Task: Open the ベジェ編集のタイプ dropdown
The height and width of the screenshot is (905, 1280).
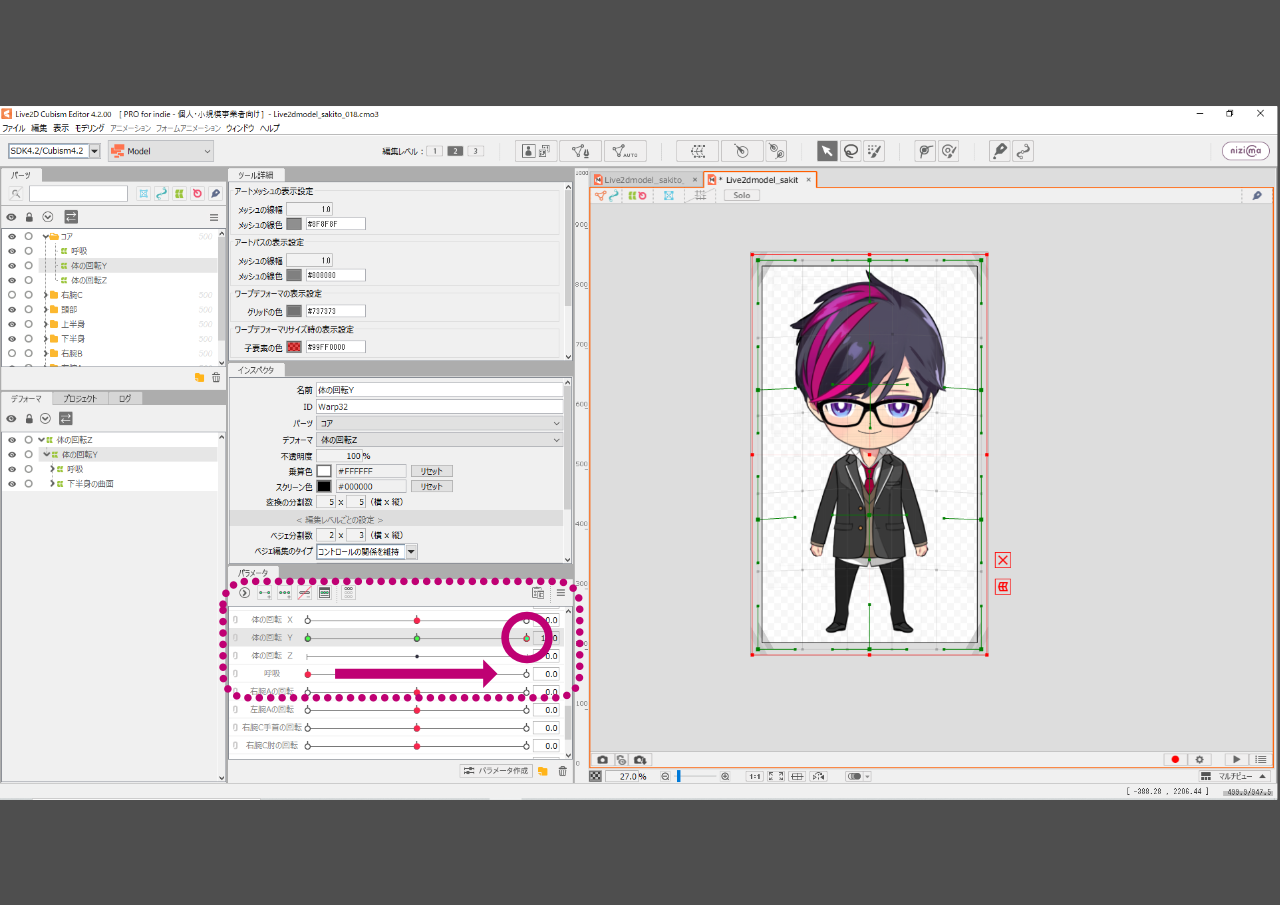Action: [366, 551]
